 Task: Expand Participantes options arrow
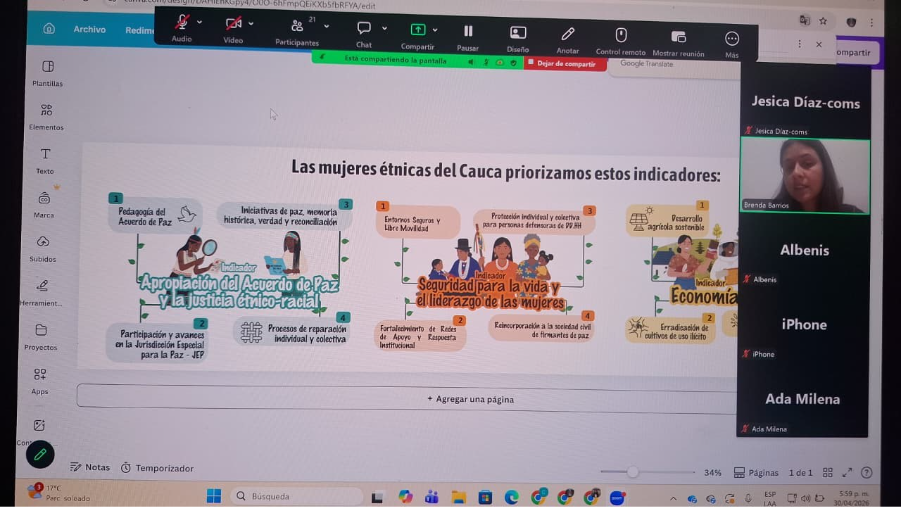tap(326, 26)
